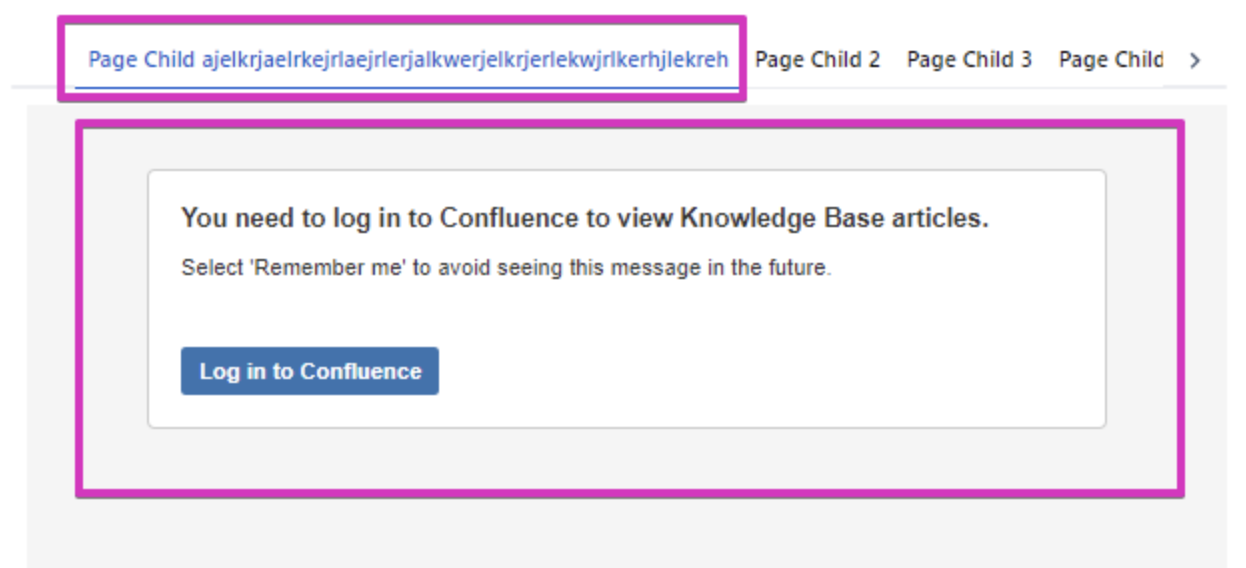Select the cut-off fourth Page Child tab
The width and height of the screenshot is (1246, 568).
1110,60
